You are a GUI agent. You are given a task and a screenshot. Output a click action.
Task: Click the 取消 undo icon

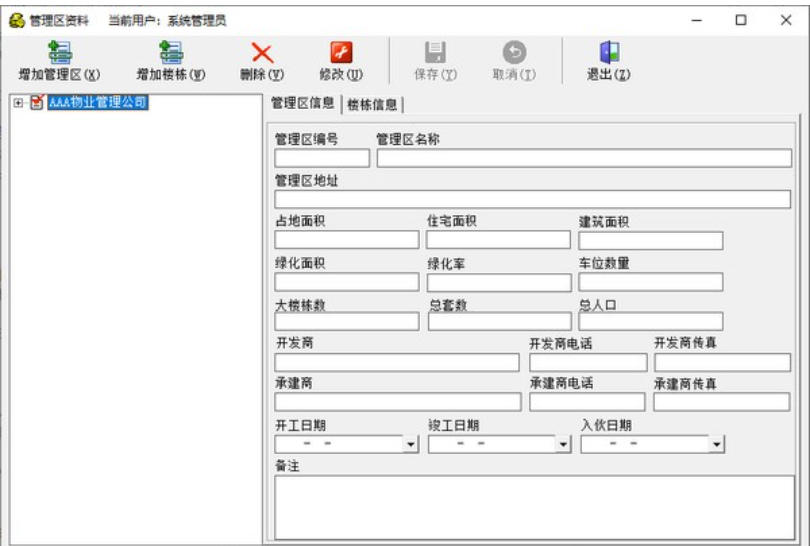[514, 53]
